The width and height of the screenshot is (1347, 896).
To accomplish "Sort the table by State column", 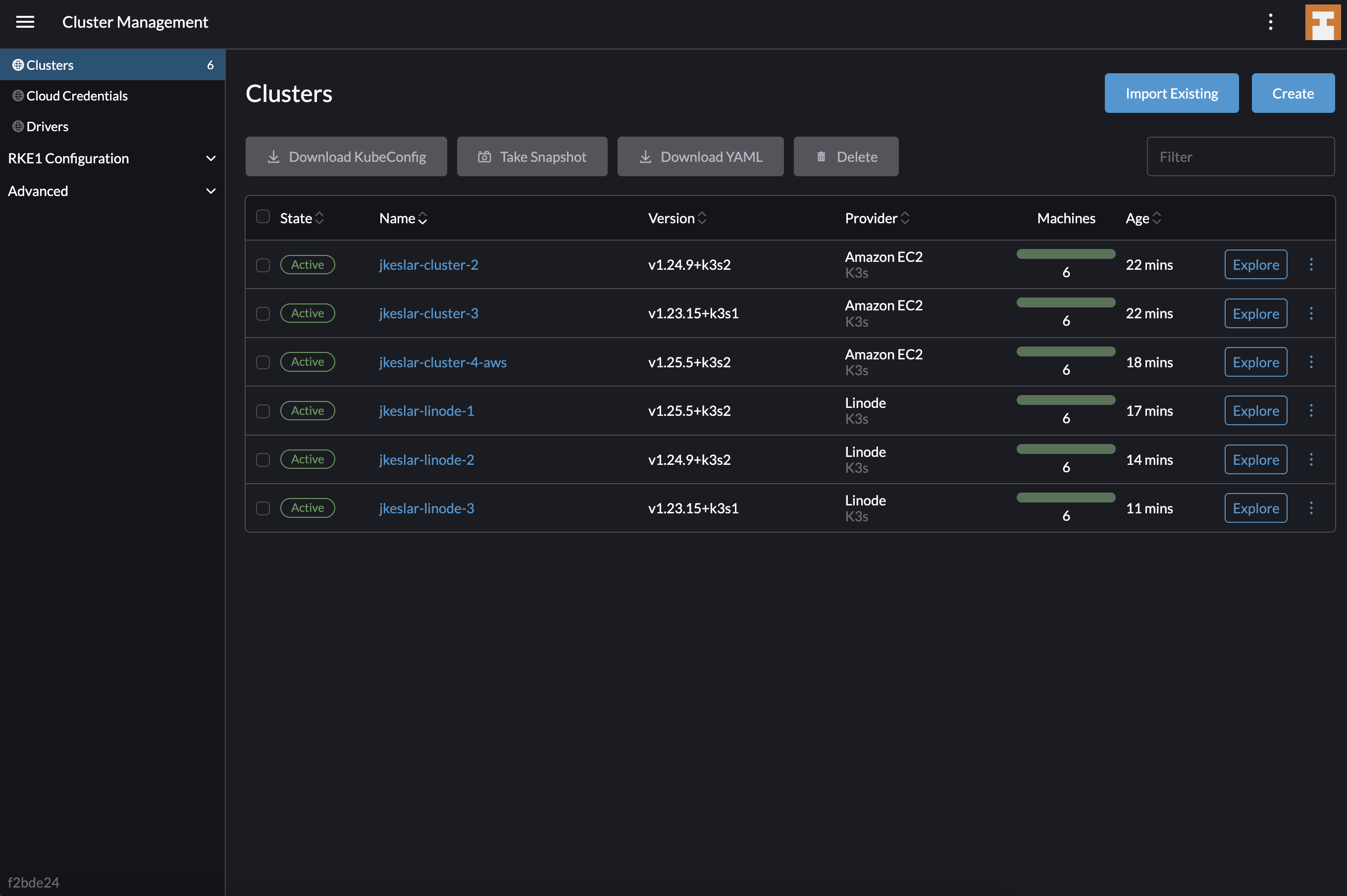I will tap(302, 218).
